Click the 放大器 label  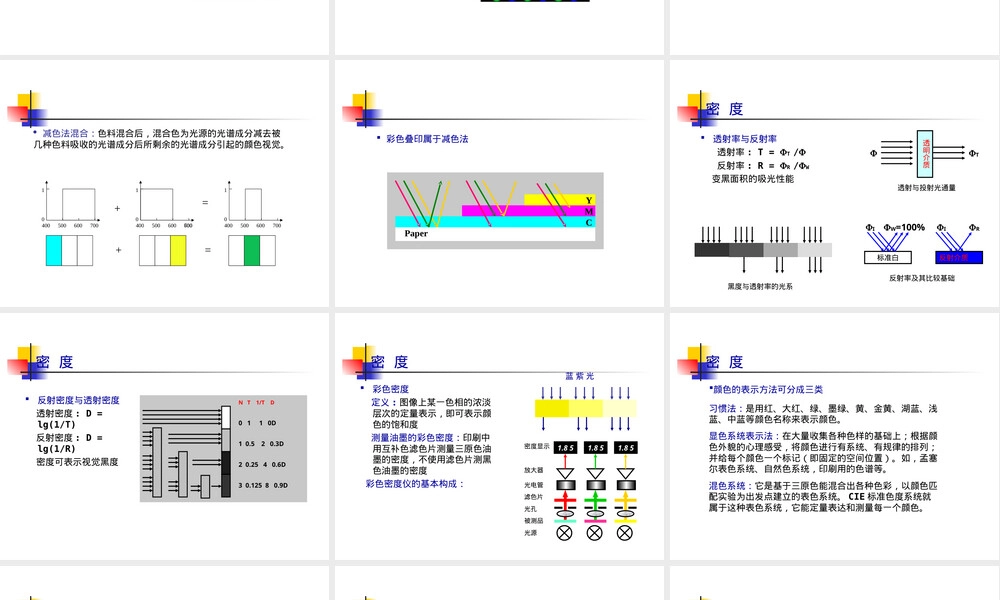tap(533, 470)
